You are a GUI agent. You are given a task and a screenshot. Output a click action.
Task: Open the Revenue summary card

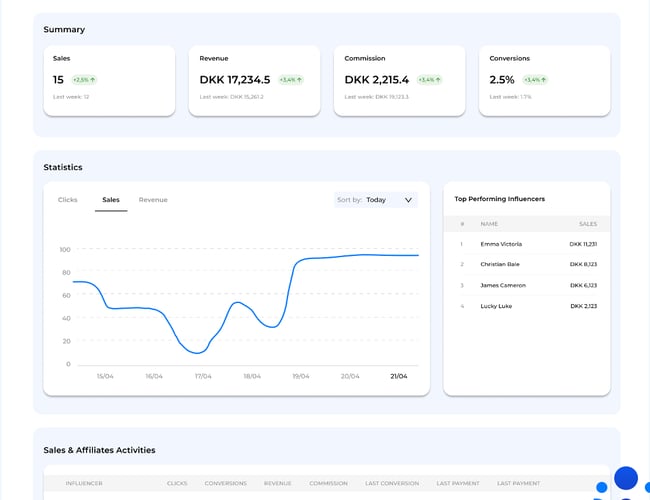[258, 80]
